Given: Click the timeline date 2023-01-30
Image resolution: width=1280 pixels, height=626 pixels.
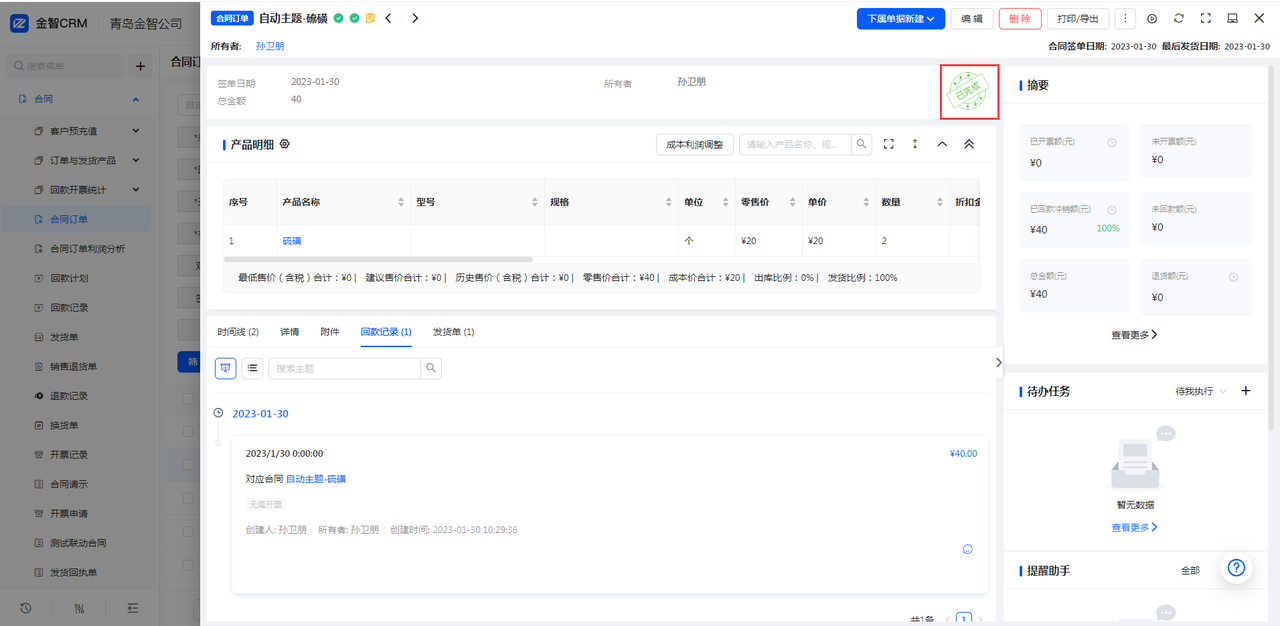Looking at the screenshot, I should tap(260, 413).
